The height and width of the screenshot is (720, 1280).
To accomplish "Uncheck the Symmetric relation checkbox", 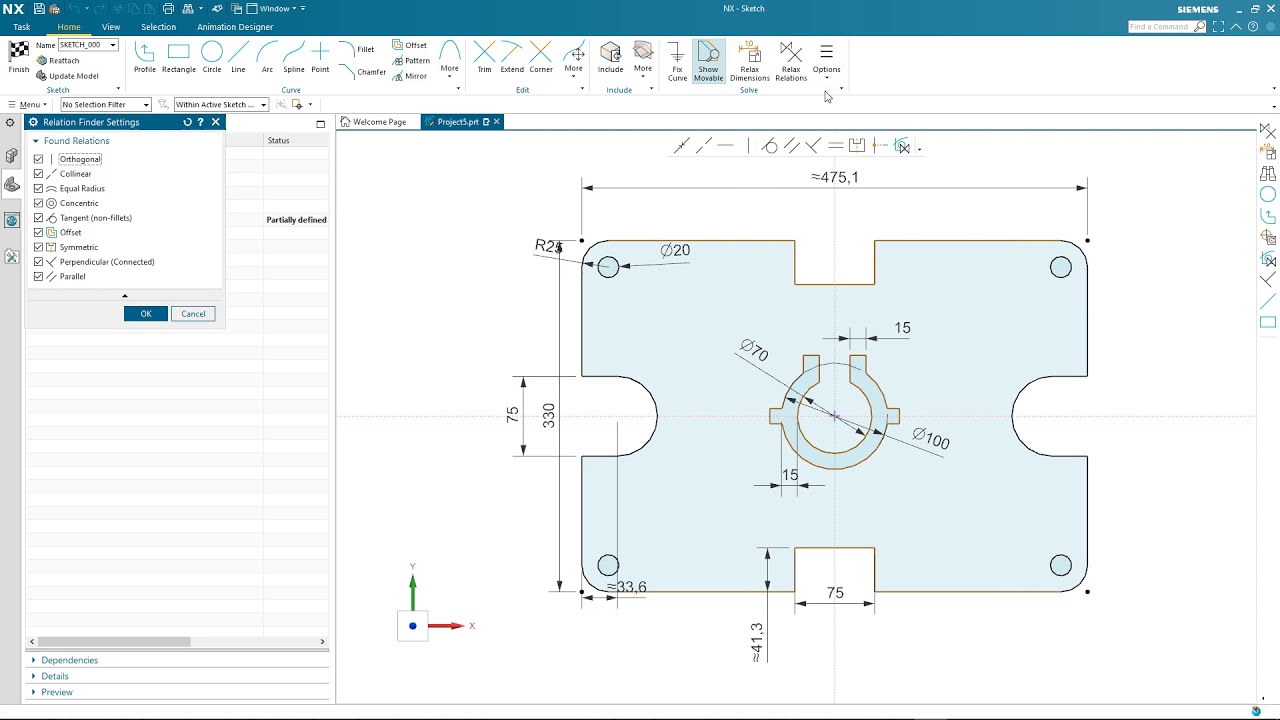I will (x=39, y=247).
